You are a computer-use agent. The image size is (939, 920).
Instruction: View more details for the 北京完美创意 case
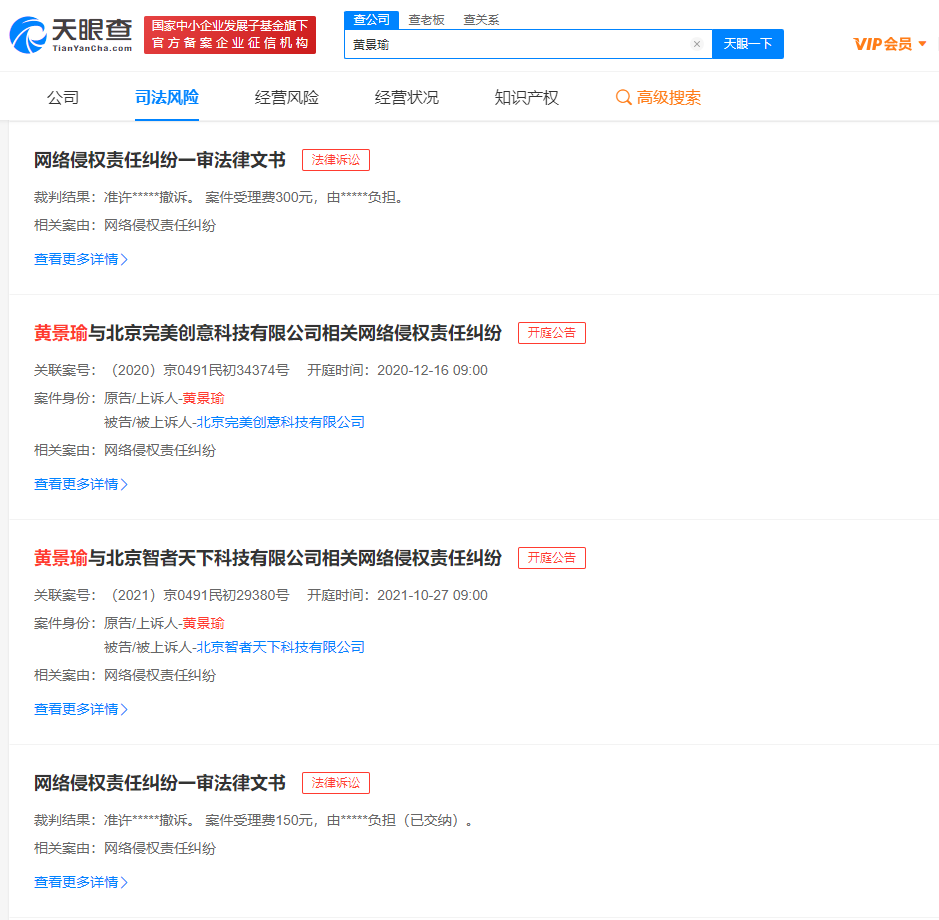click(81, 484)
